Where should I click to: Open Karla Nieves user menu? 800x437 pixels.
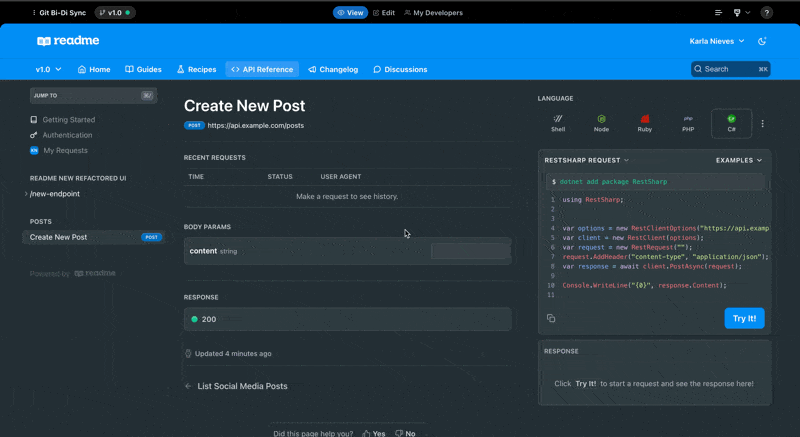pyautogui.click(x=716, y=41)
